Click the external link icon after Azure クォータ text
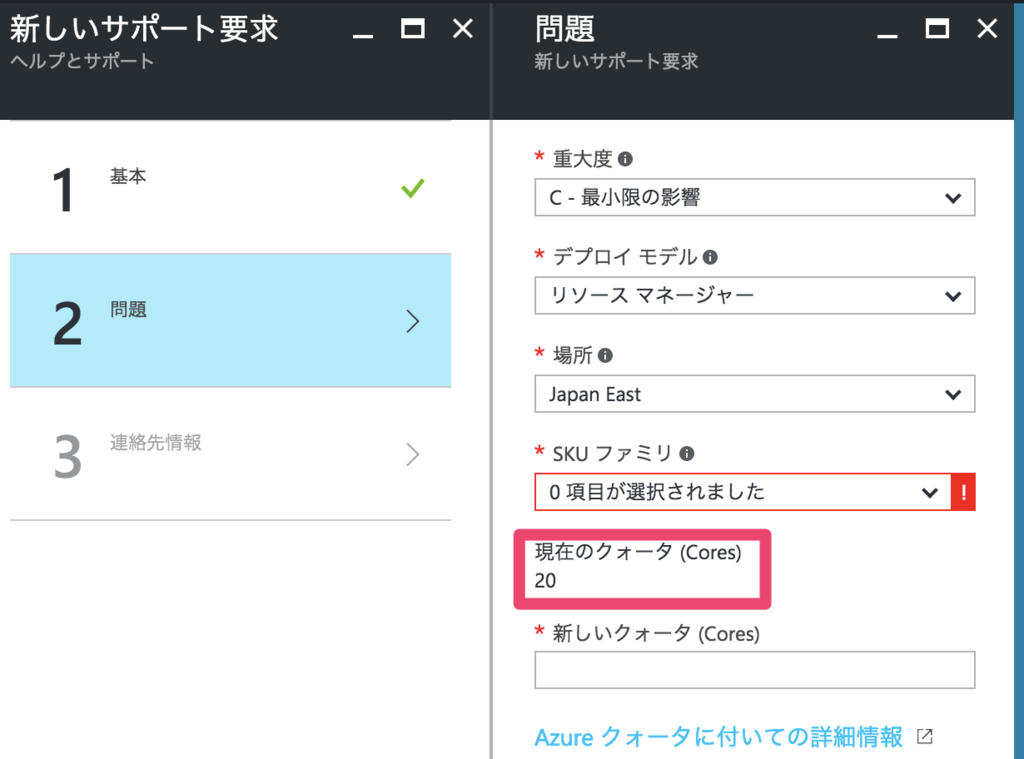 (x=925, y=737)
